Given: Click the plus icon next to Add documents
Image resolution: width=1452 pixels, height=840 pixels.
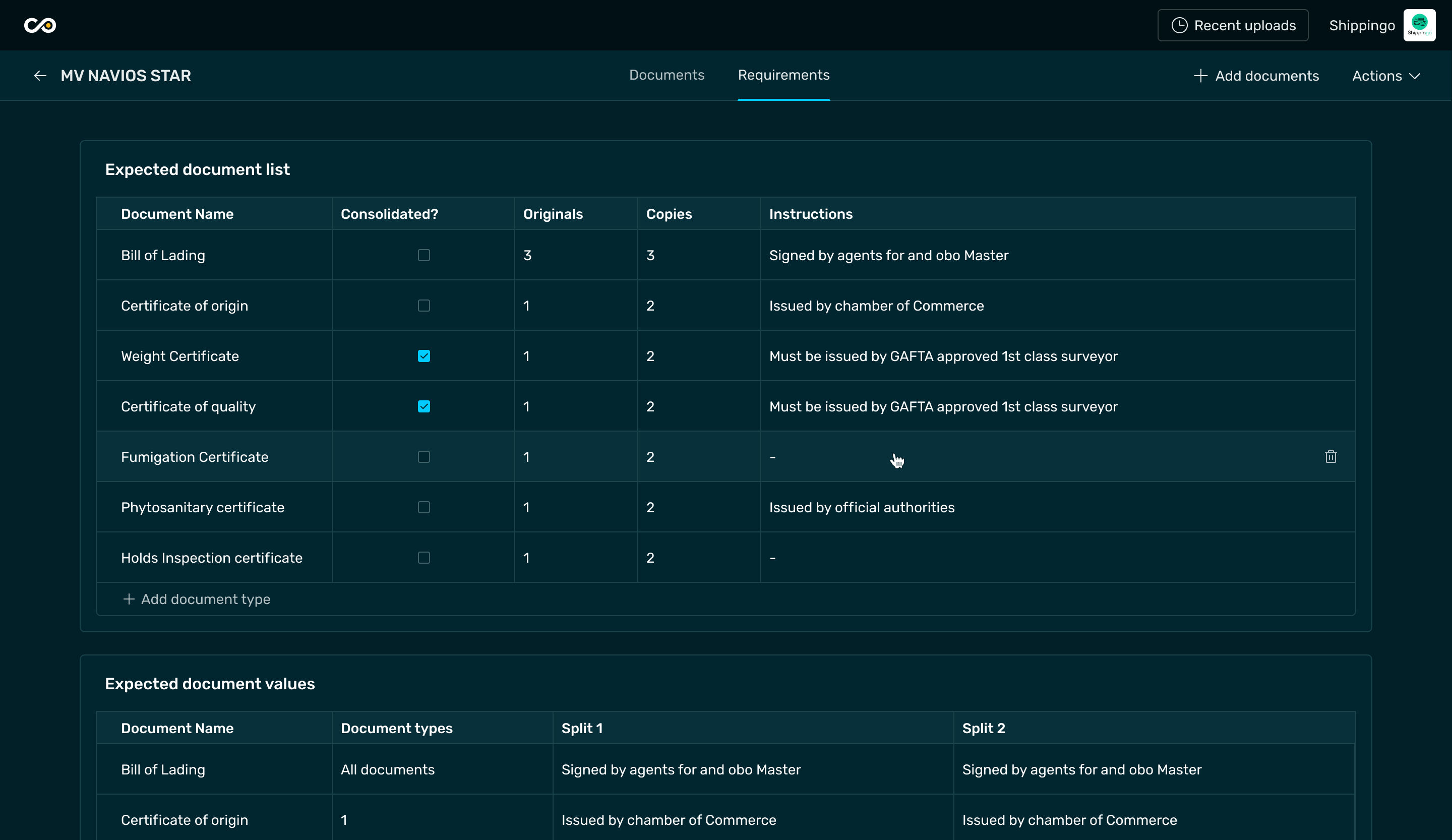Looking at the screenshot, I should click(x=1200, y=76).
